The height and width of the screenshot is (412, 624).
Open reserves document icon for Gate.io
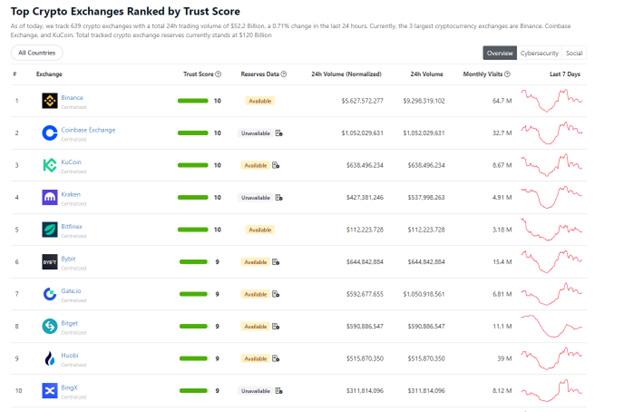276,294
